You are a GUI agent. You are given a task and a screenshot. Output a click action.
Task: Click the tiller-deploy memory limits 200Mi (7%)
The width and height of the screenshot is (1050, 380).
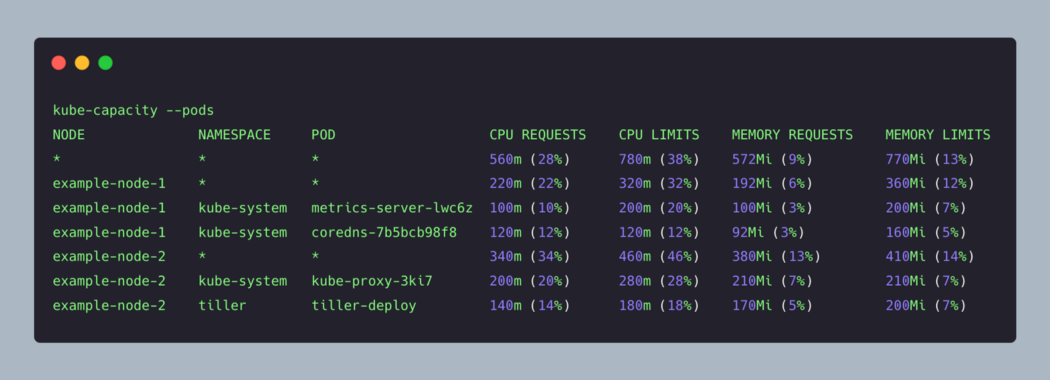pos(925,306)
